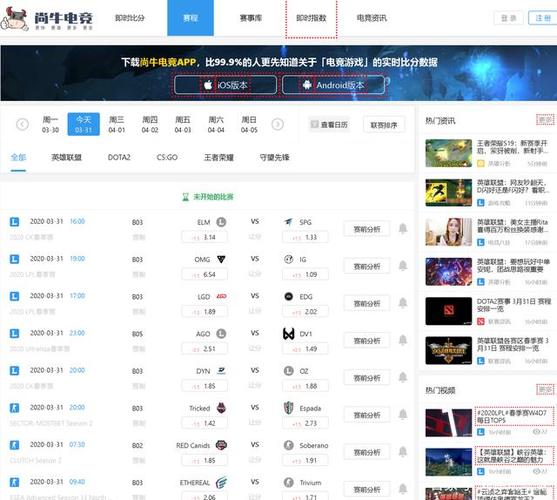Select date 周五 04-03
557x500 pixels.
click(x=183, y=124)
